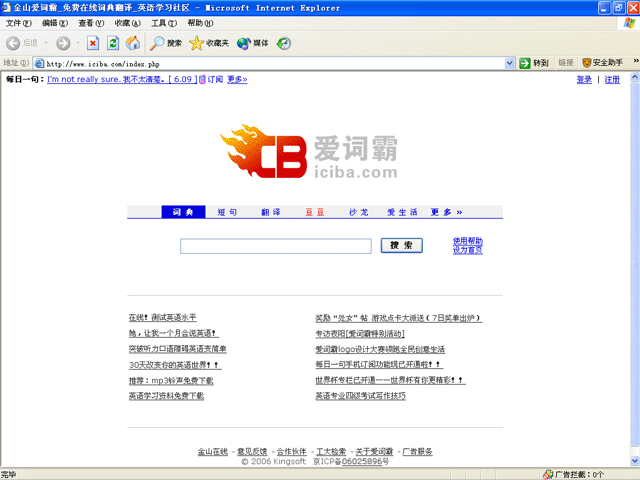
Task: Open the 帮助 (Help) menu
Action: click(200, 23)
